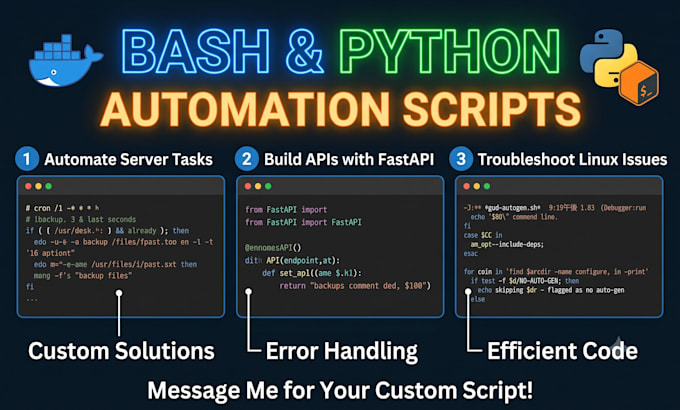The height and width of the screenshot is (410, 680).
Task: Click the "'16 aptiont"" code line
Action: tap(50, 253)
